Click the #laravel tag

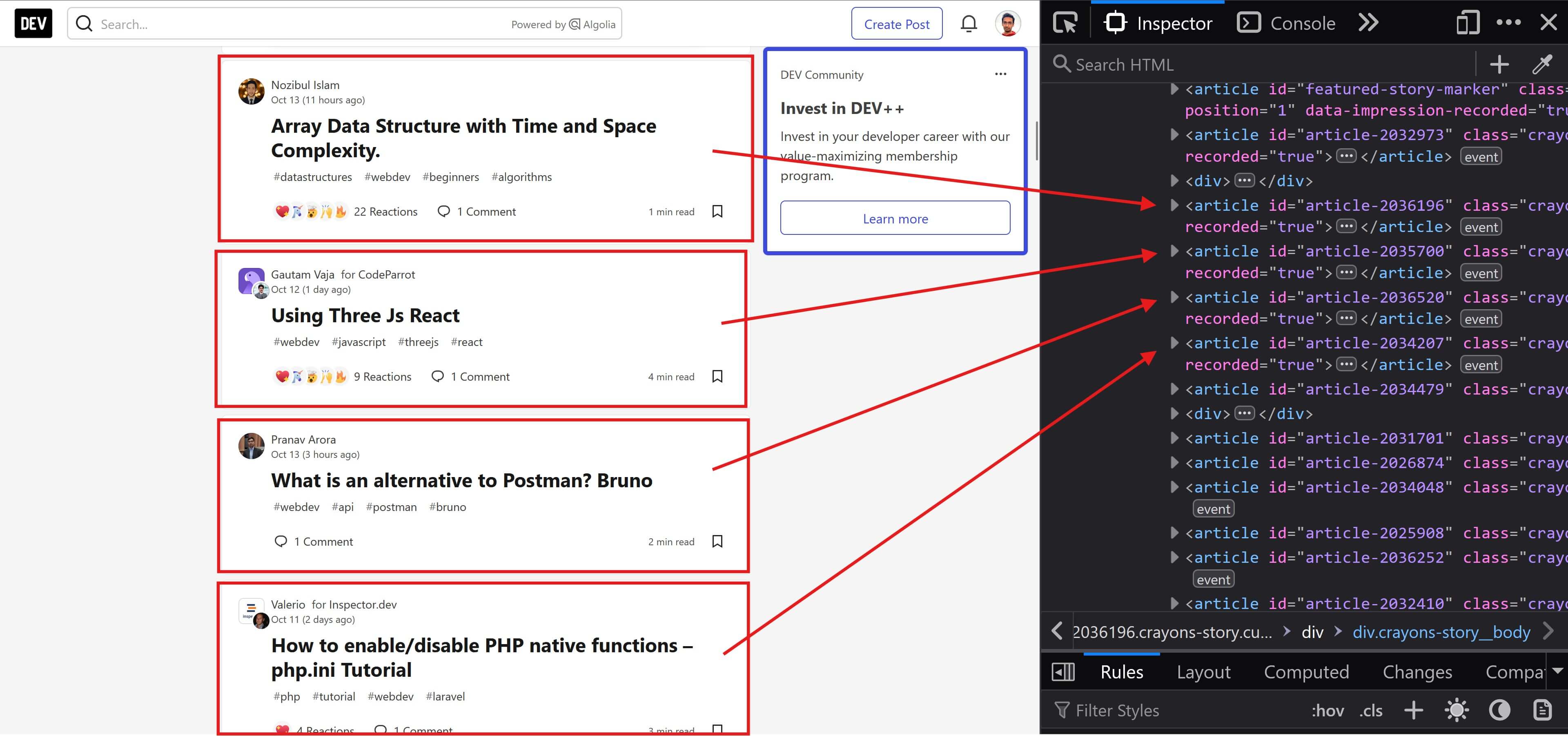tap(445, 696)
